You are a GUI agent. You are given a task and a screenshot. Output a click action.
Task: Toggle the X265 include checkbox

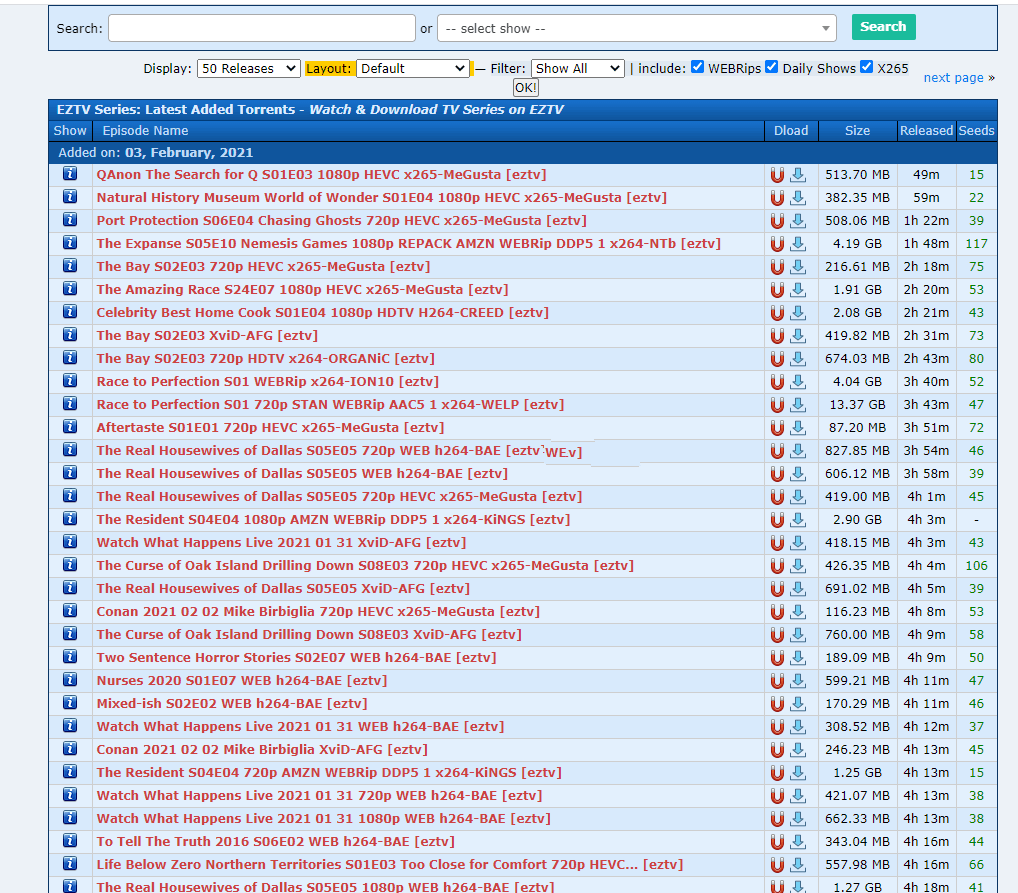[866, 67]
